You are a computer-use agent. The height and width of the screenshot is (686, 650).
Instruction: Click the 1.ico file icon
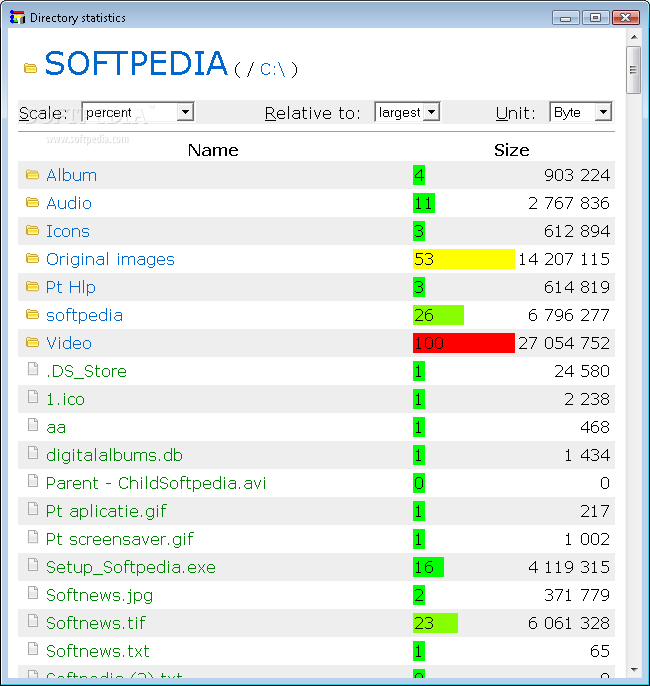click(x=33, y=397)
